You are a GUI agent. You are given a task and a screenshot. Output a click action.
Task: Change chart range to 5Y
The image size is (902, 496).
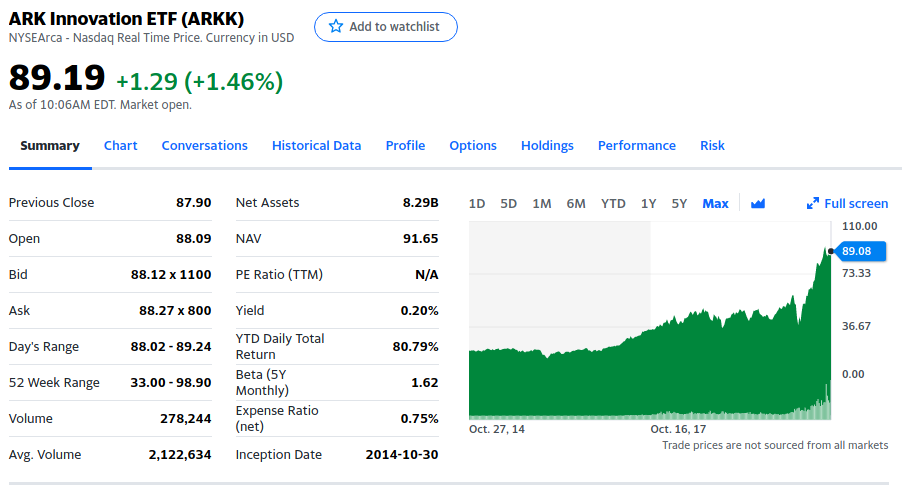(x=679, y=203)
